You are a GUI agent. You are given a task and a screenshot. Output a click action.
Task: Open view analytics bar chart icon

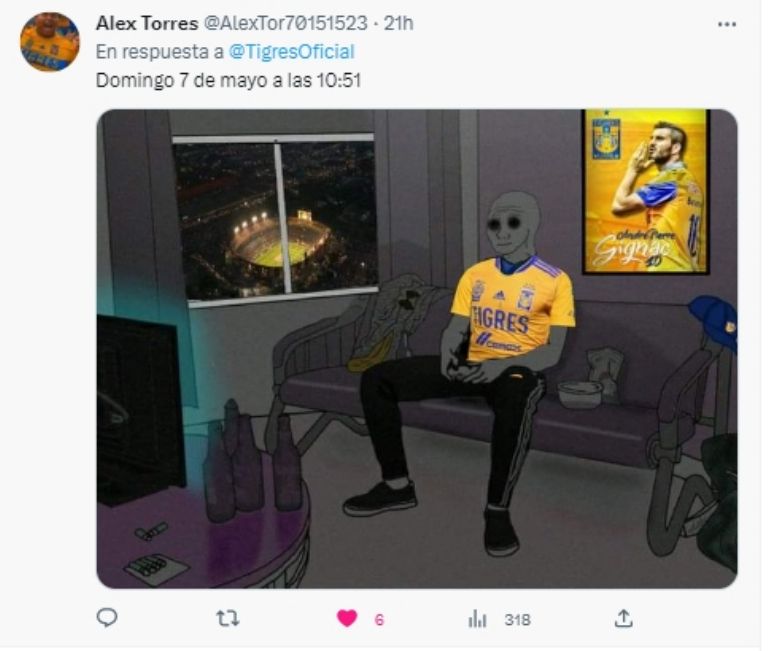[477, 620]
